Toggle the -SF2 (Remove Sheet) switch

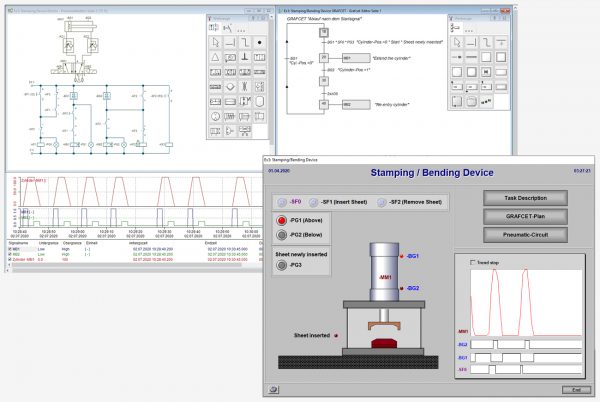(x=381, y=202)
